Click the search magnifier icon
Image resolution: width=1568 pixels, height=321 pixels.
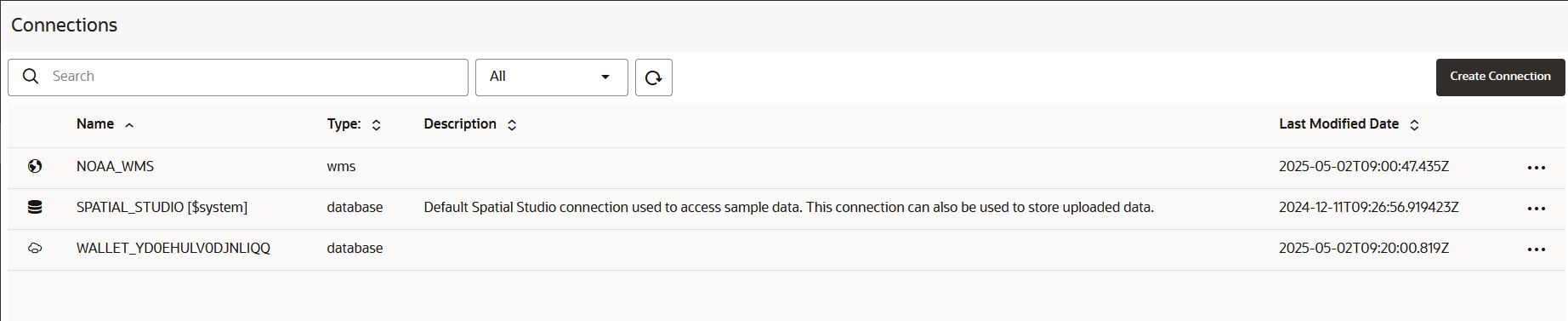(x=31, y=77)
